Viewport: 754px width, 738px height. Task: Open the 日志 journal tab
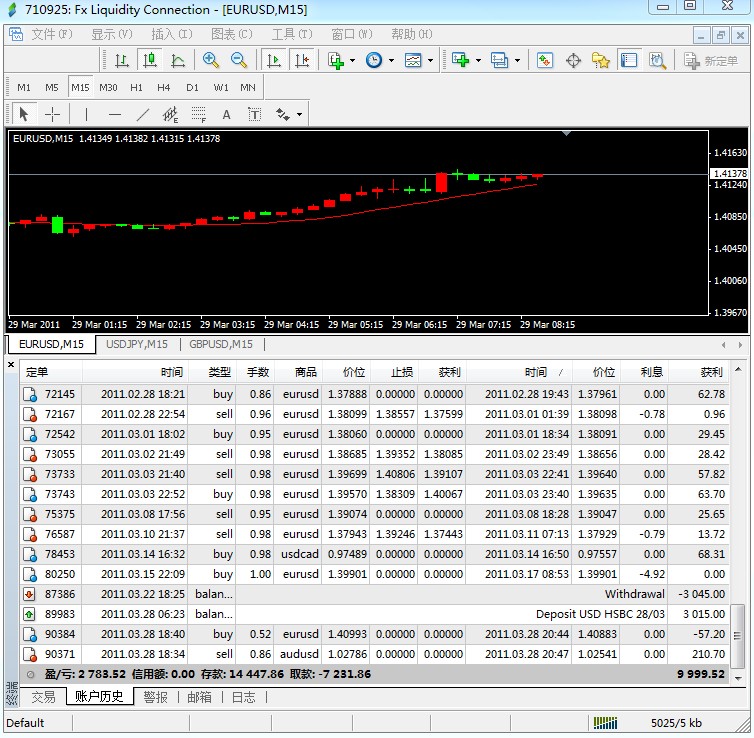click(x=243, y=697)
